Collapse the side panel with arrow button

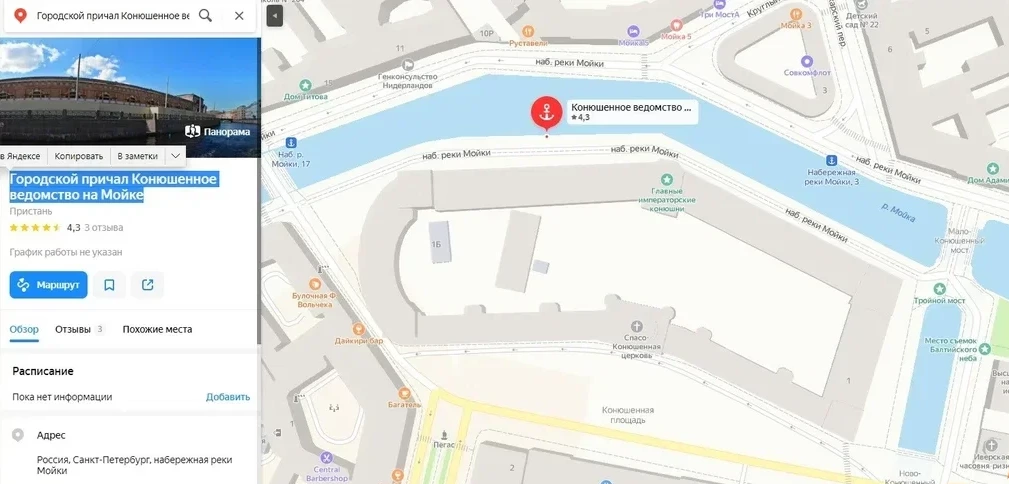(x=275, y=15)
